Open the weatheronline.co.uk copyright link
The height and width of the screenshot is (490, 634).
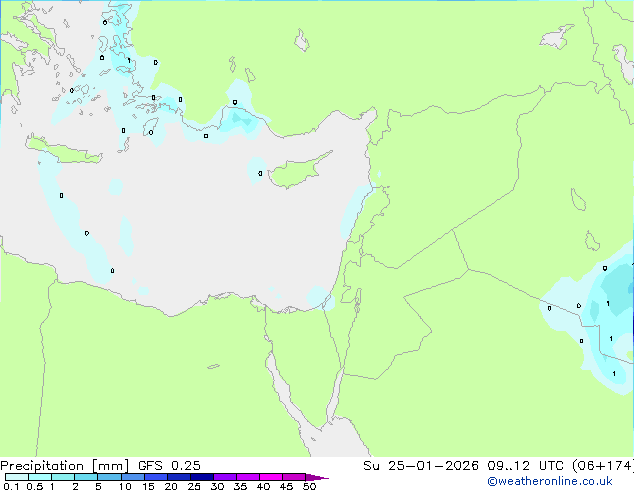pos(550,481)
